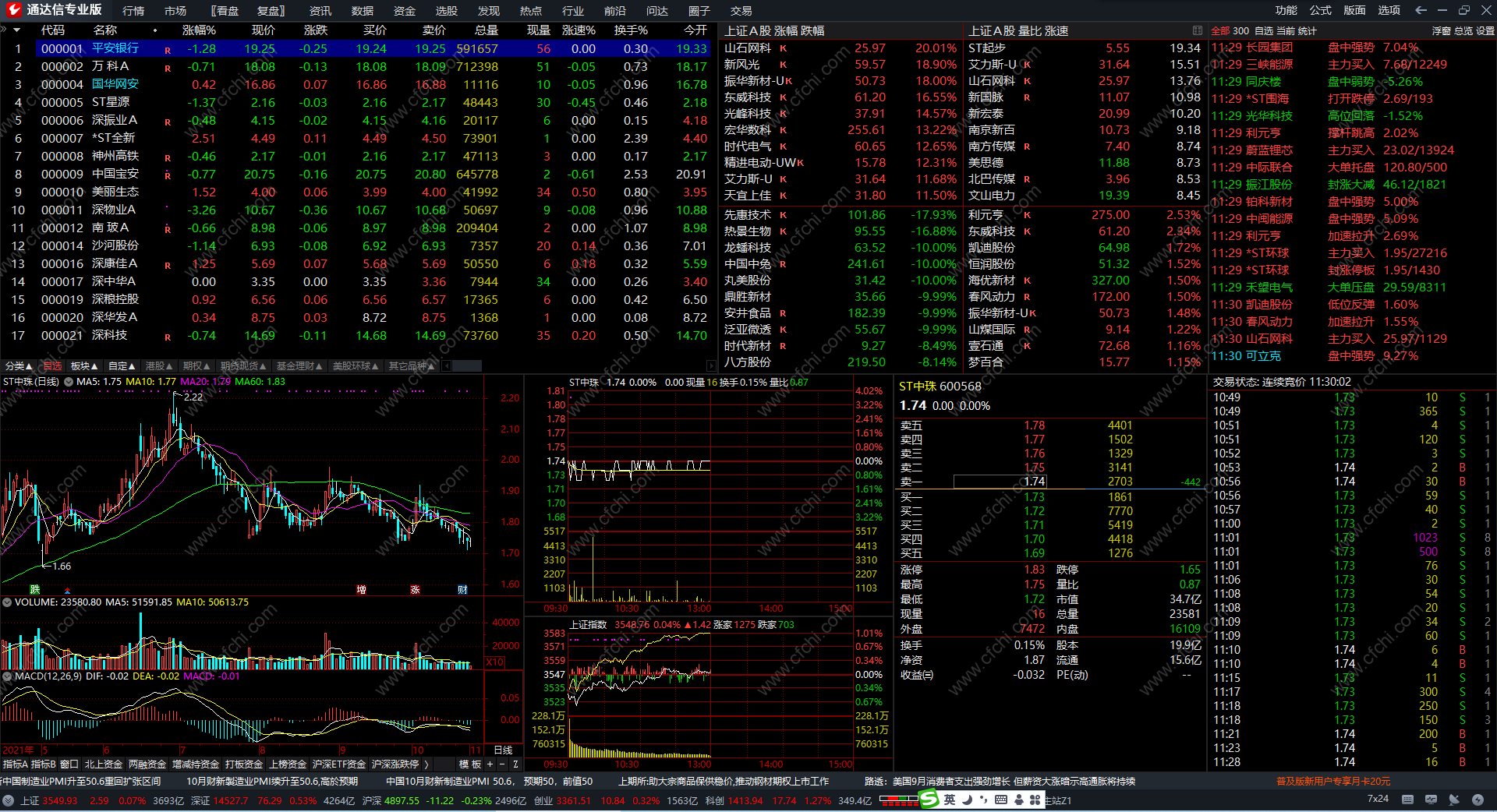This screenshot has height=812, width=1497.
Task: Click the dropdown arrow left of 代码 header
Action: coord(16,30)
